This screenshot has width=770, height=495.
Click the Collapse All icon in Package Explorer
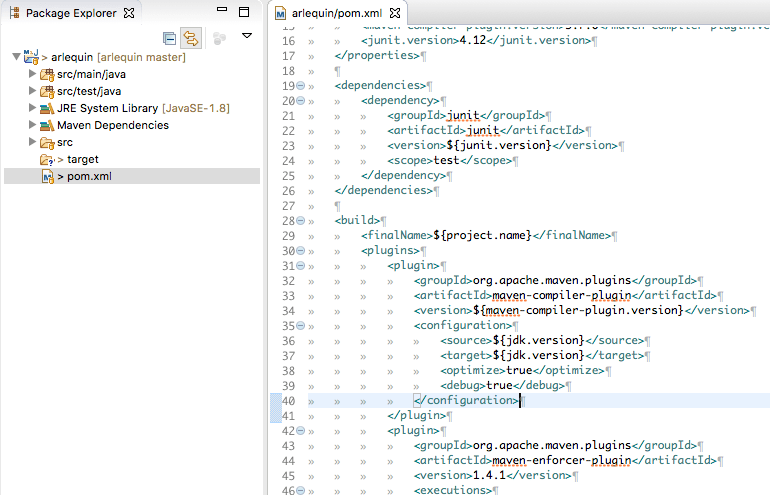169,38
